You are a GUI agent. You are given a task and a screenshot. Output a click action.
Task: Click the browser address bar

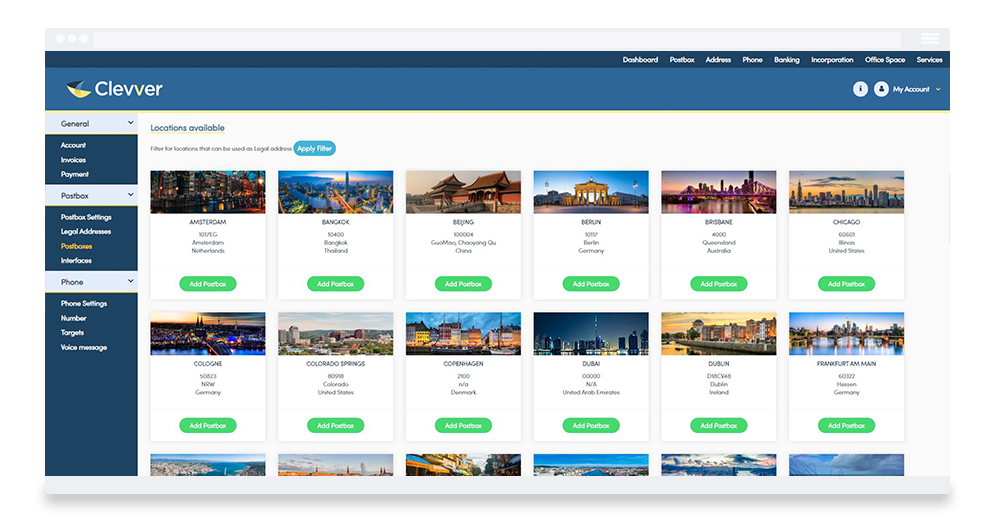(497, 39)
